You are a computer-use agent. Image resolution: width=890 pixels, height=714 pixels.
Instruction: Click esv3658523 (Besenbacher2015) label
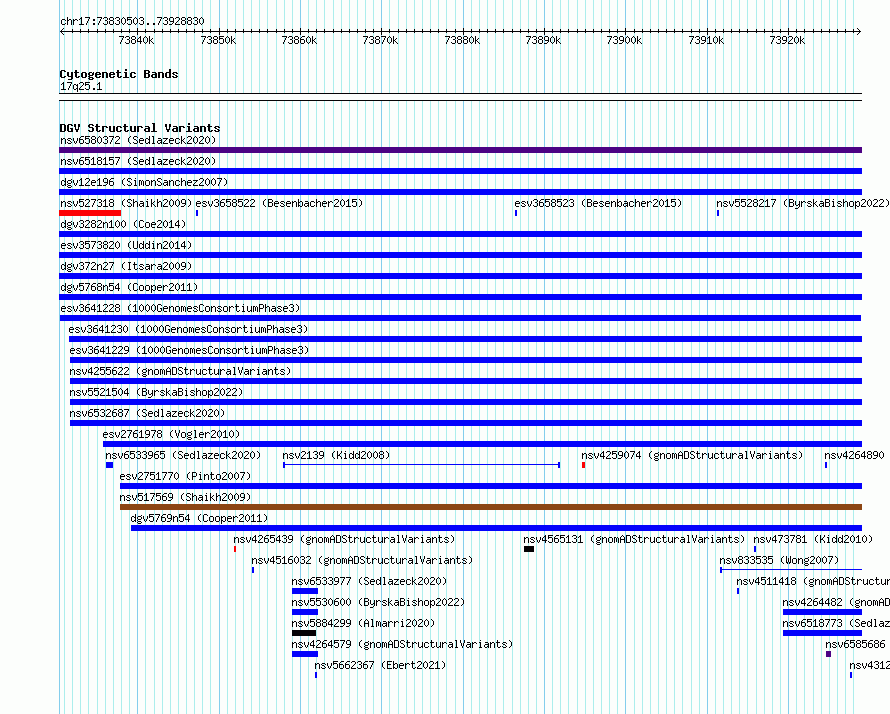pos(598,203)
